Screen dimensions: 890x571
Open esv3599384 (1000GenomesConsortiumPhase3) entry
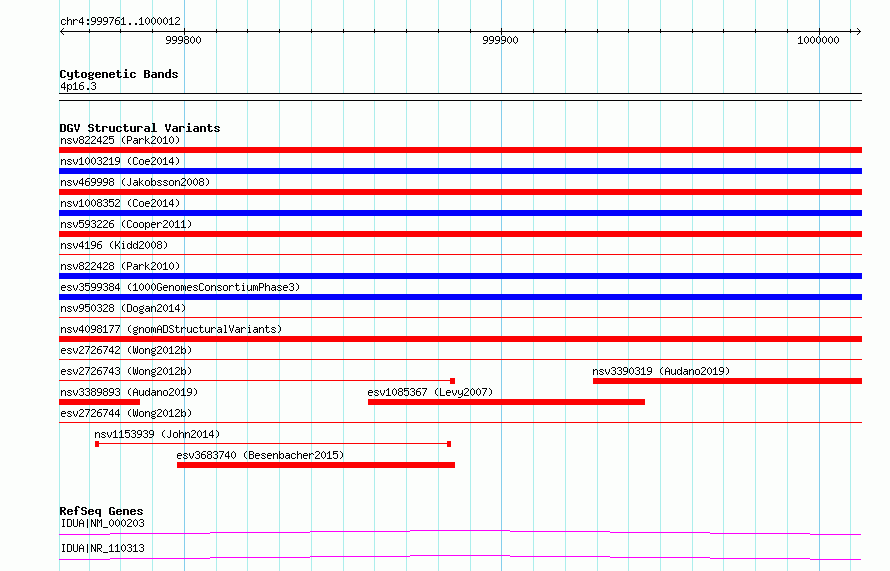[x=180, y=287]
